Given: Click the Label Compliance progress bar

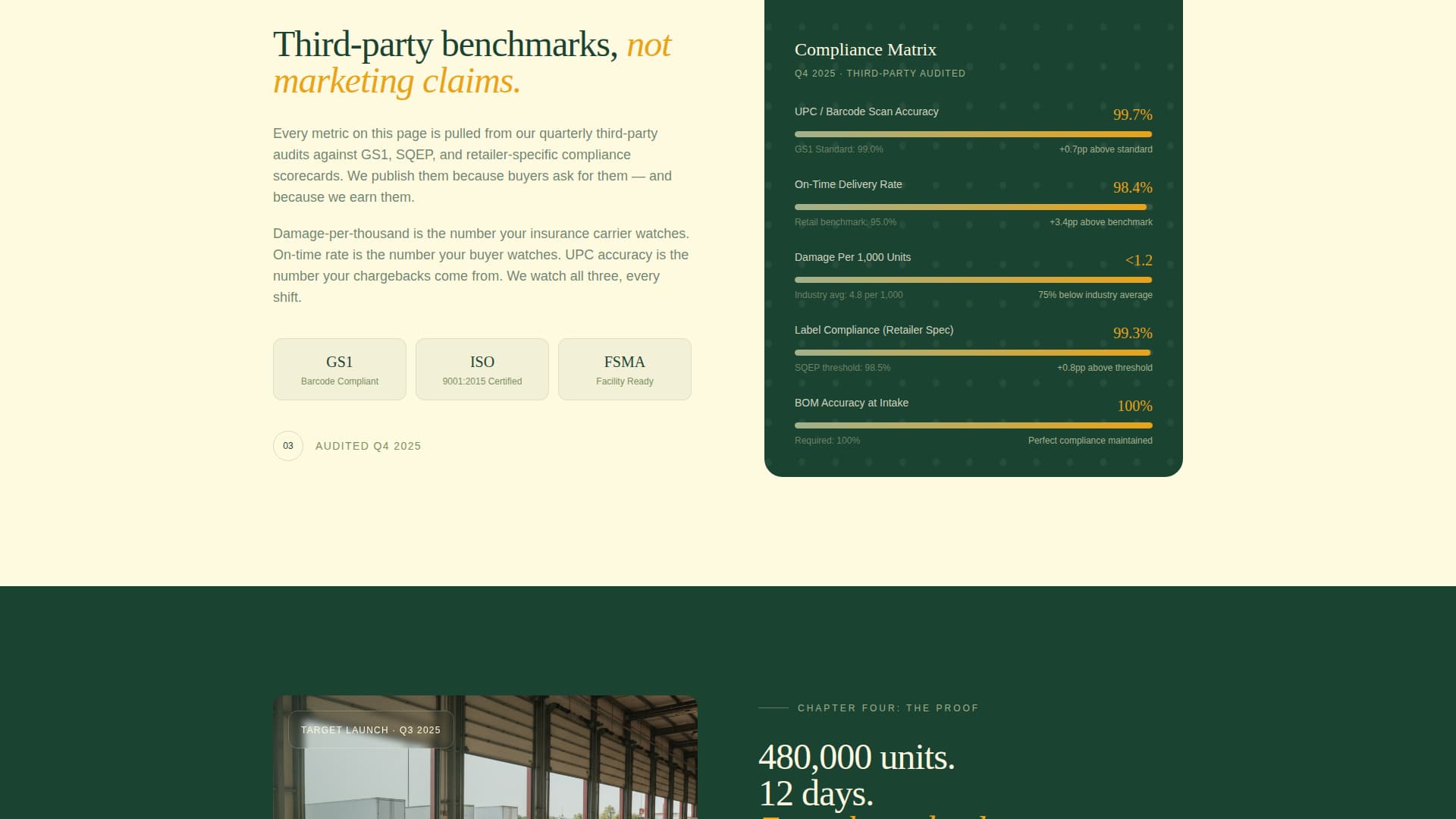Looking at the screenshot, I should point(973,352).
